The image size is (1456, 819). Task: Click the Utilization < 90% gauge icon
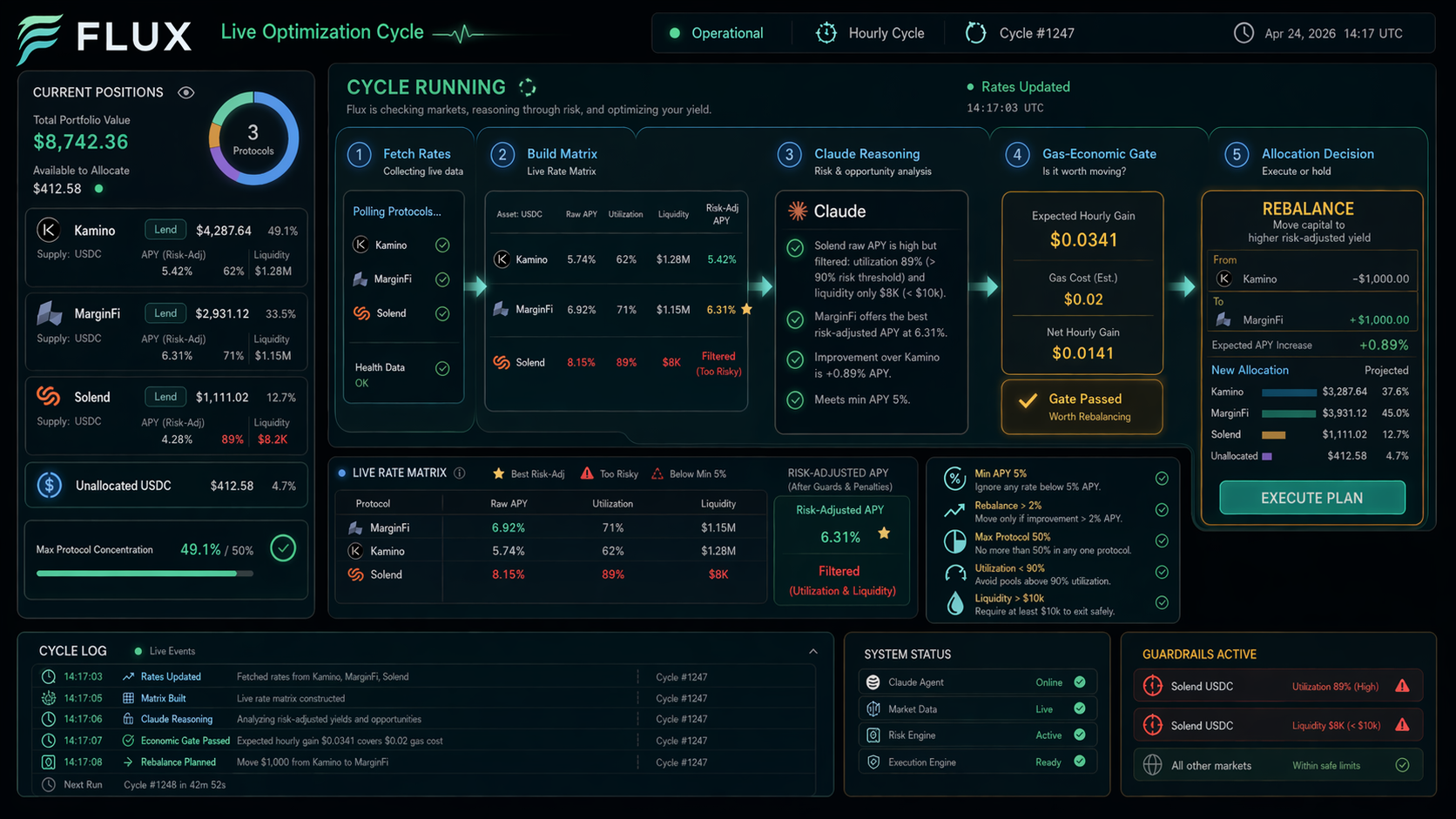click(954, 573)
